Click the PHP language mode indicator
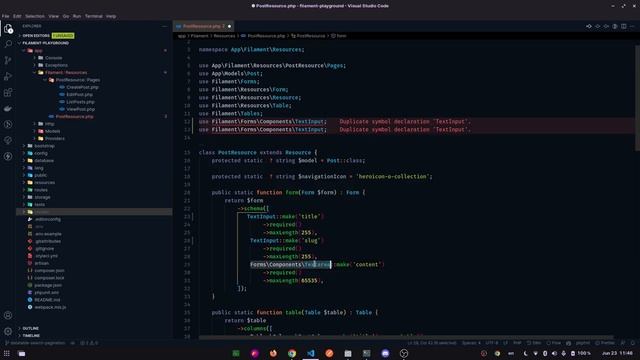Image resolution: width=640 pixels, height=360 pixels. pos(517,343)
